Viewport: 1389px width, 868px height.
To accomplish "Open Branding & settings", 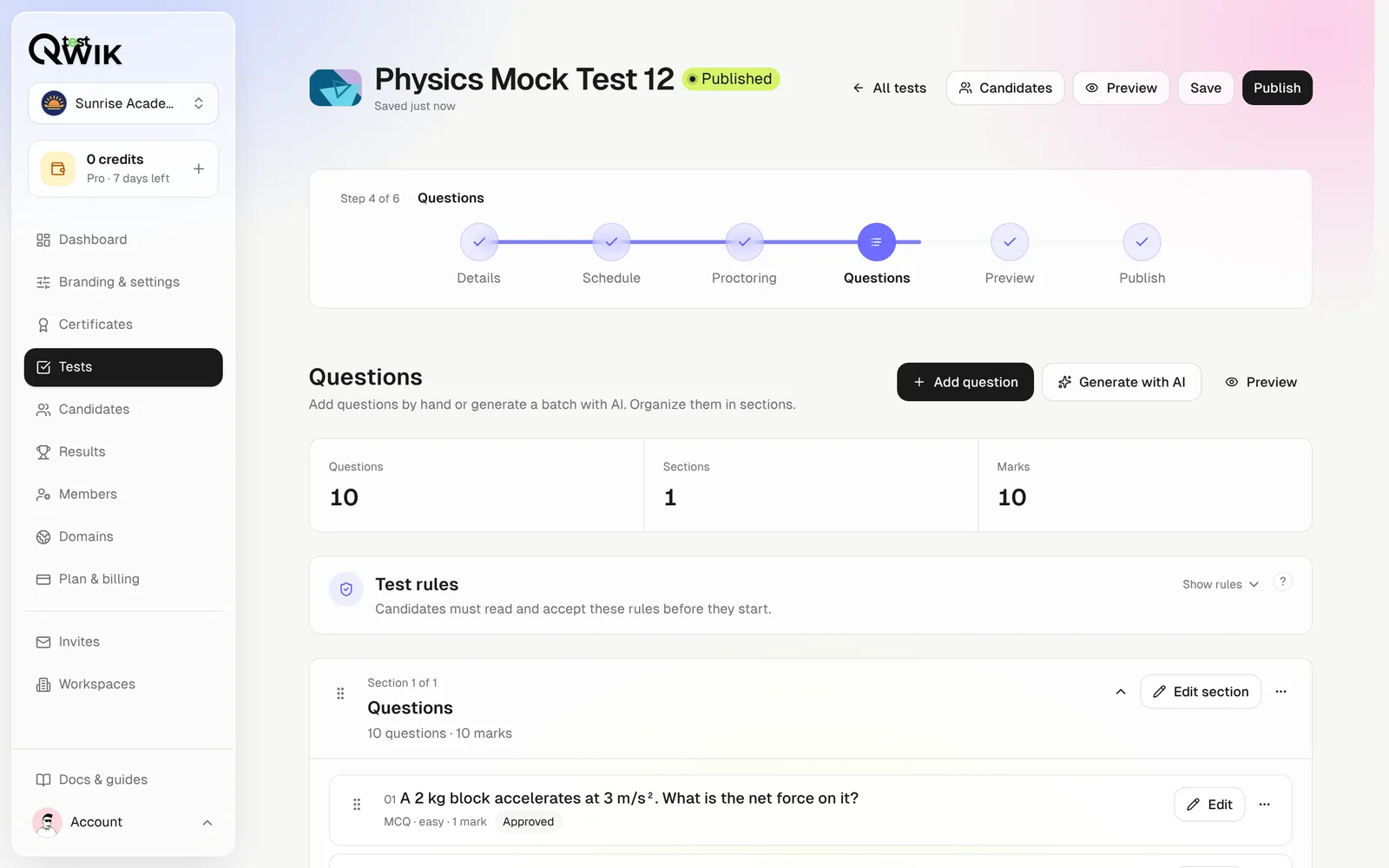I will pyautogui.click(x=123, y=282).
